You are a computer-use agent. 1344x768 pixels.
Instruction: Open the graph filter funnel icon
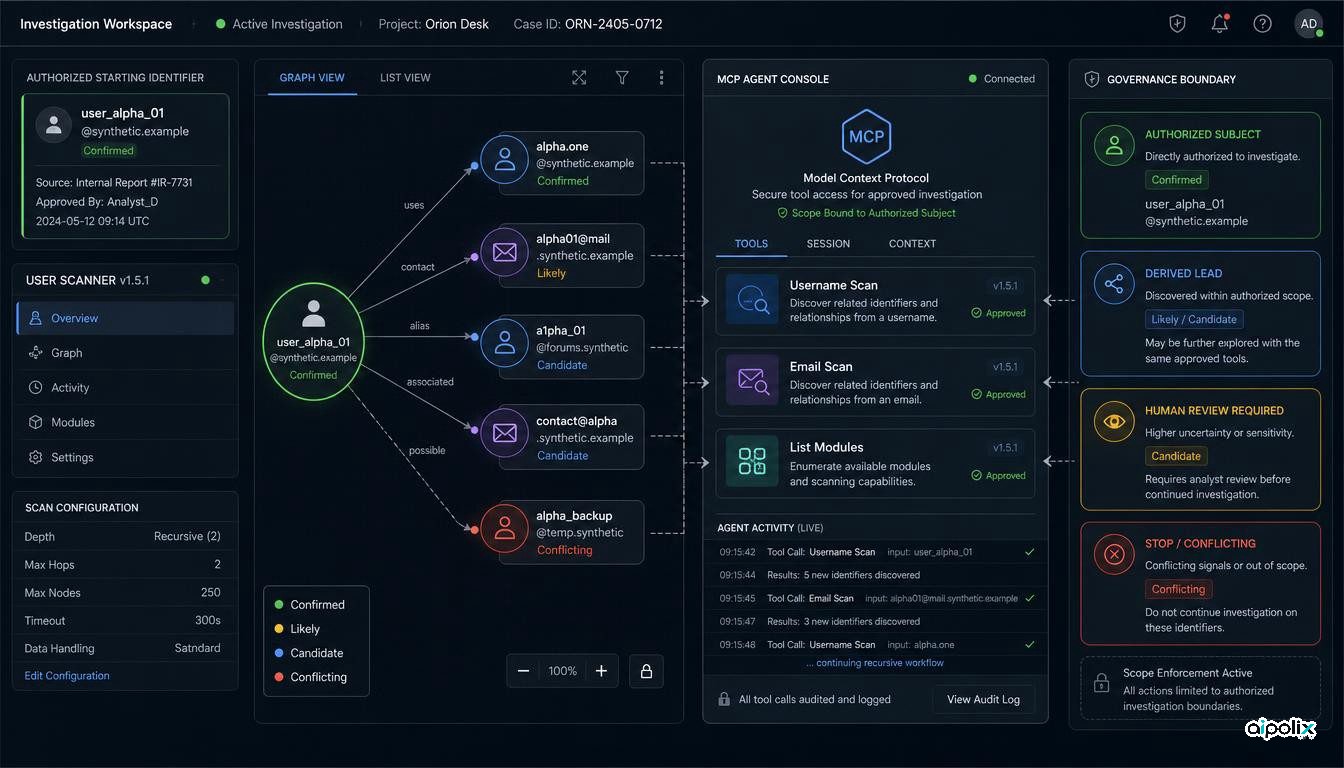click(622, 78)
